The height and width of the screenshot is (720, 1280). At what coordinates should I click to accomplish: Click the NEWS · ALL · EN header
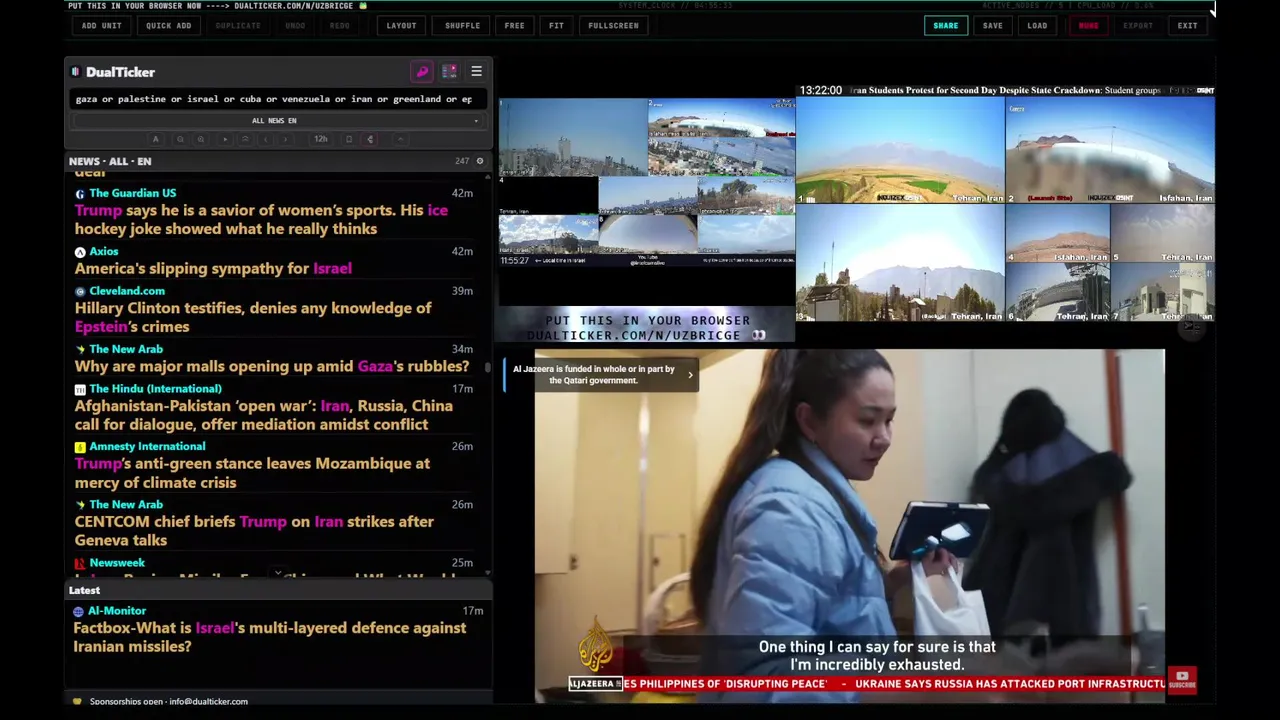(x=110, y=161)
